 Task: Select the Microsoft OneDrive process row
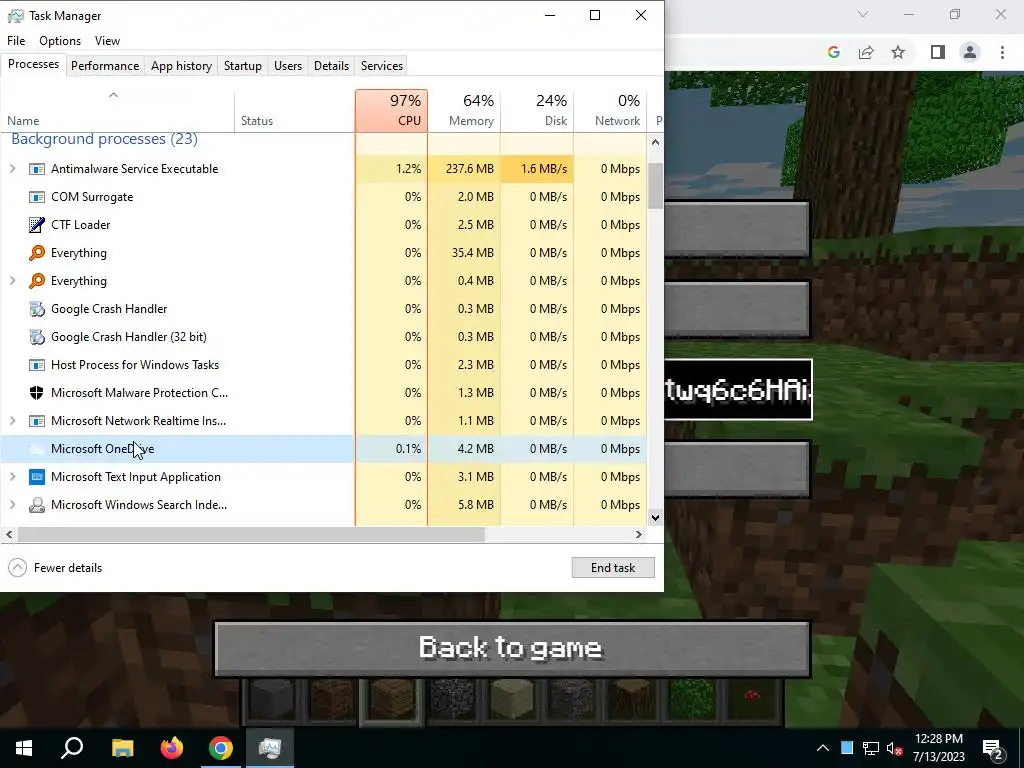click(324, 449)
